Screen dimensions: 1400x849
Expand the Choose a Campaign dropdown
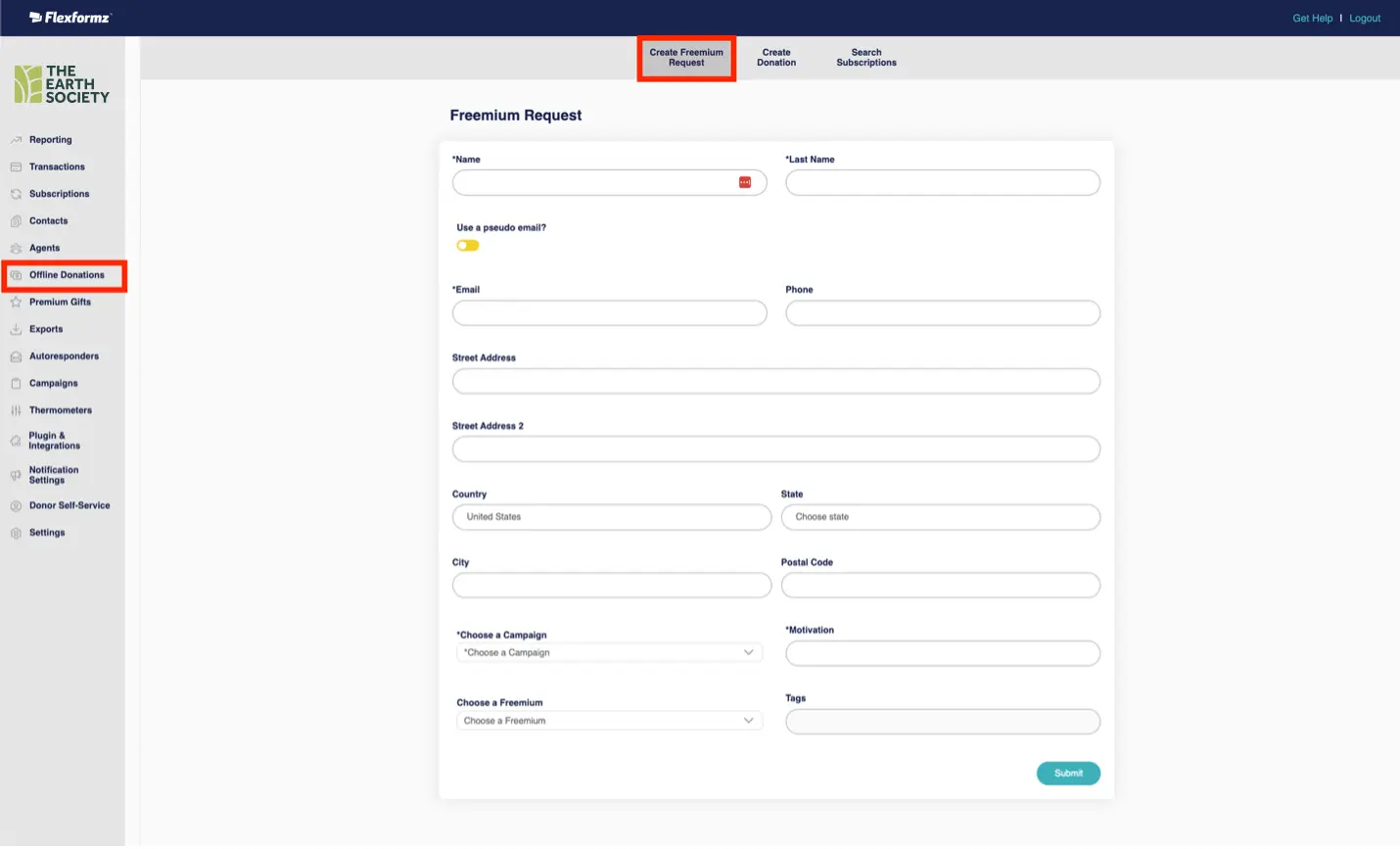(609, 653)
